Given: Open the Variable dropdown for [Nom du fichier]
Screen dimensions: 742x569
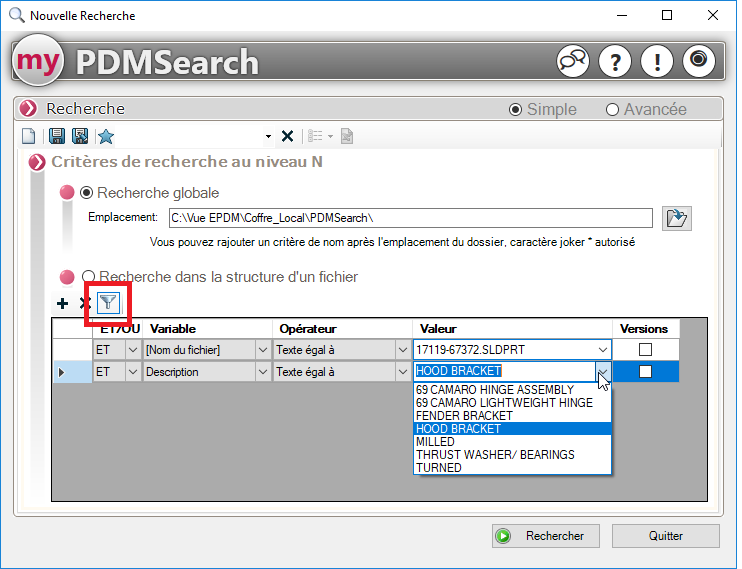Looking at the screenshot, I should [263, 349].
